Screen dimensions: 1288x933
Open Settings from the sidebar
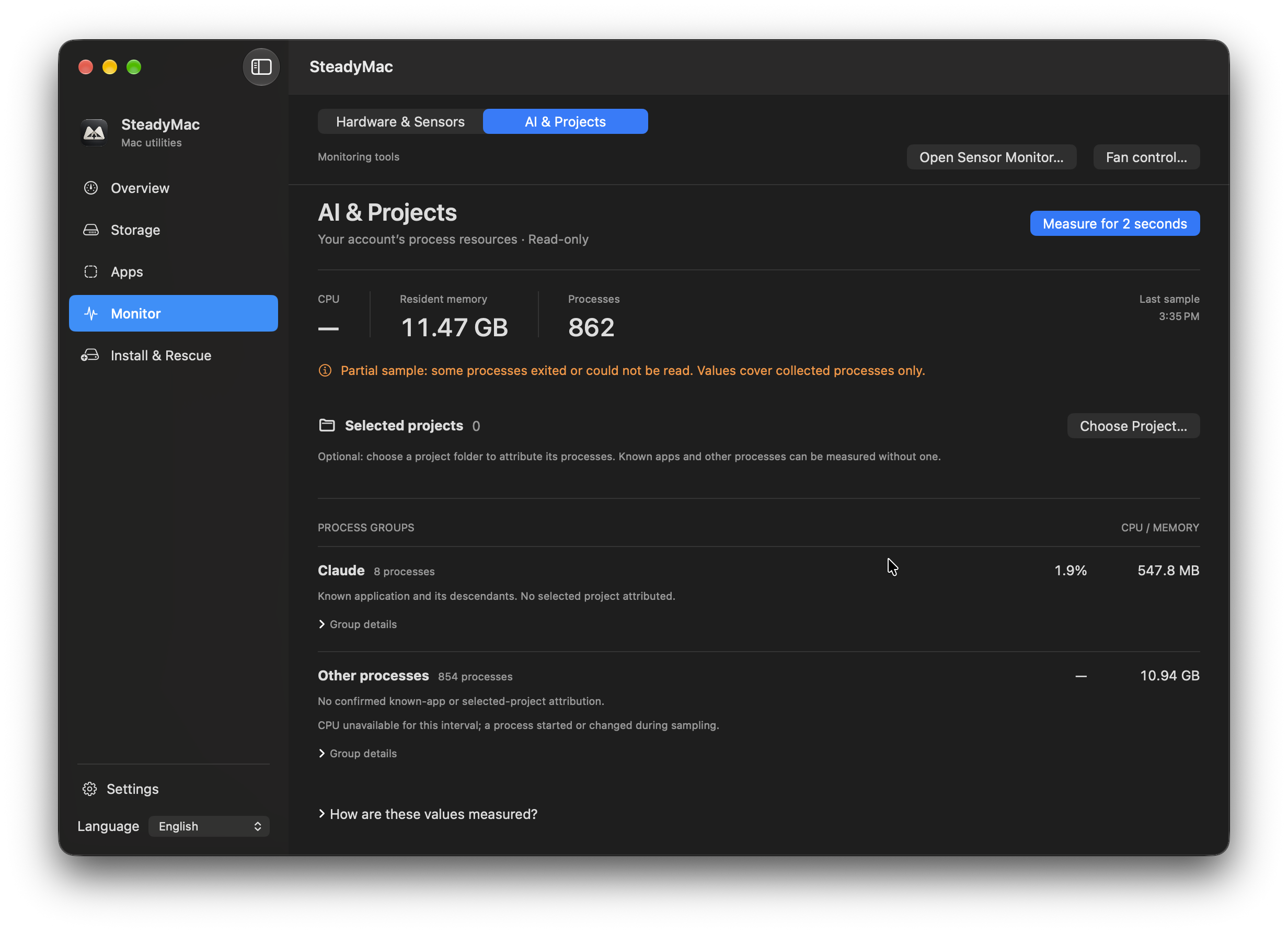[120, 789]
